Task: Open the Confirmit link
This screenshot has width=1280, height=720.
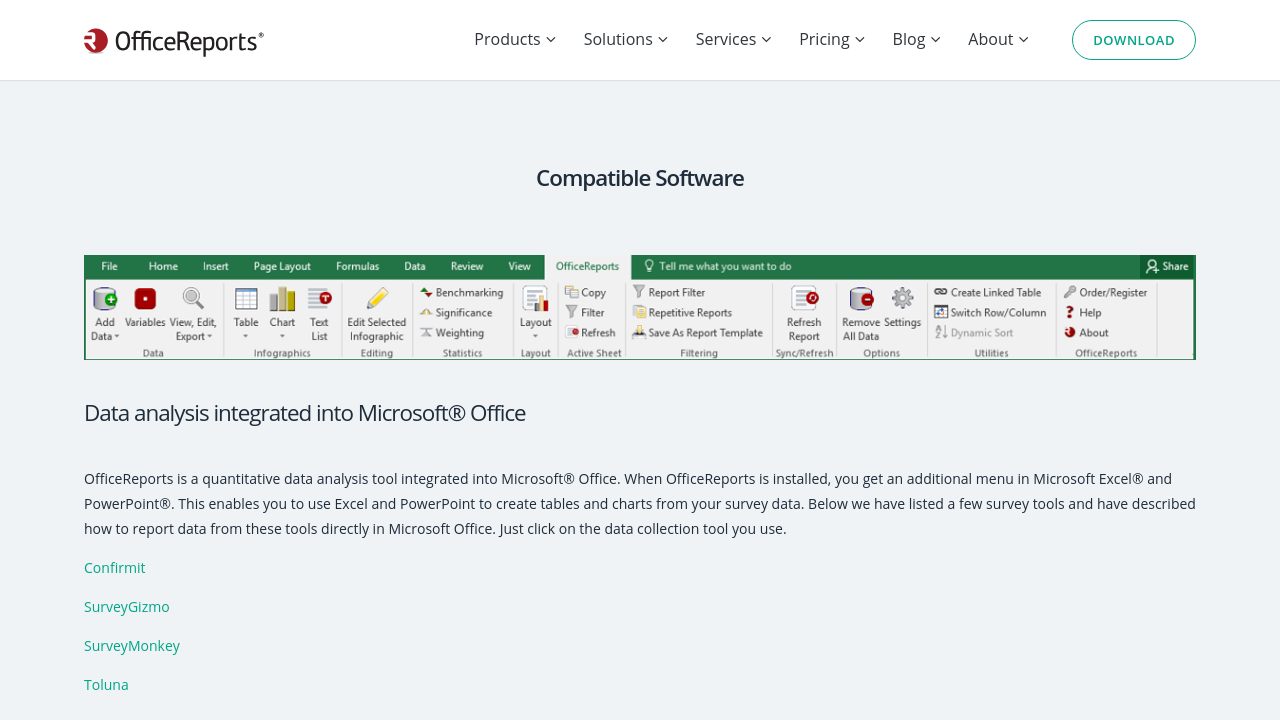Action: click(x=115, y=568)
